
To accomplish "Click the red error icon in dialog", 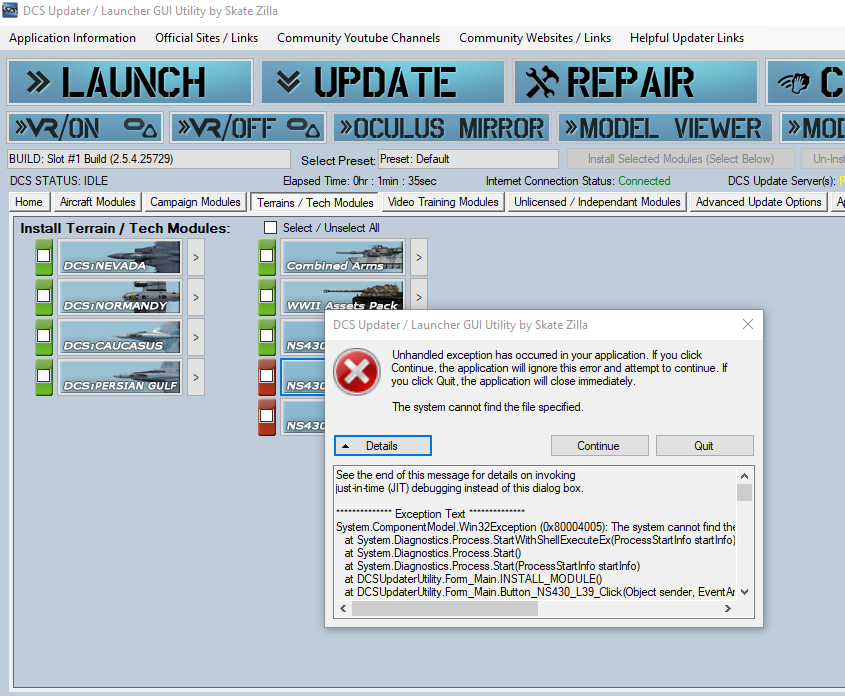I will point(357,371).
